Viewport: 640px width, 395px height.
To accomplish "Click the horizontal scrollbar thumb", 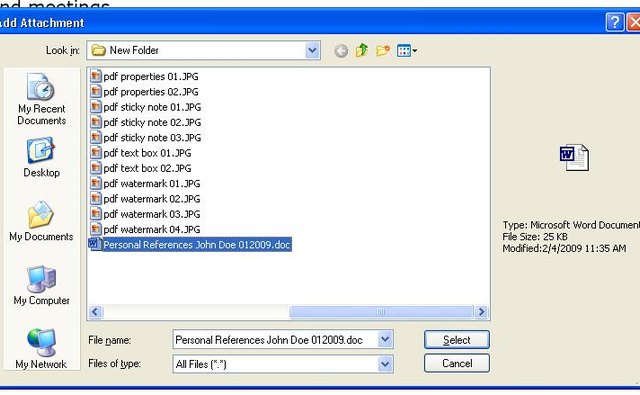I will pos(381,312).
